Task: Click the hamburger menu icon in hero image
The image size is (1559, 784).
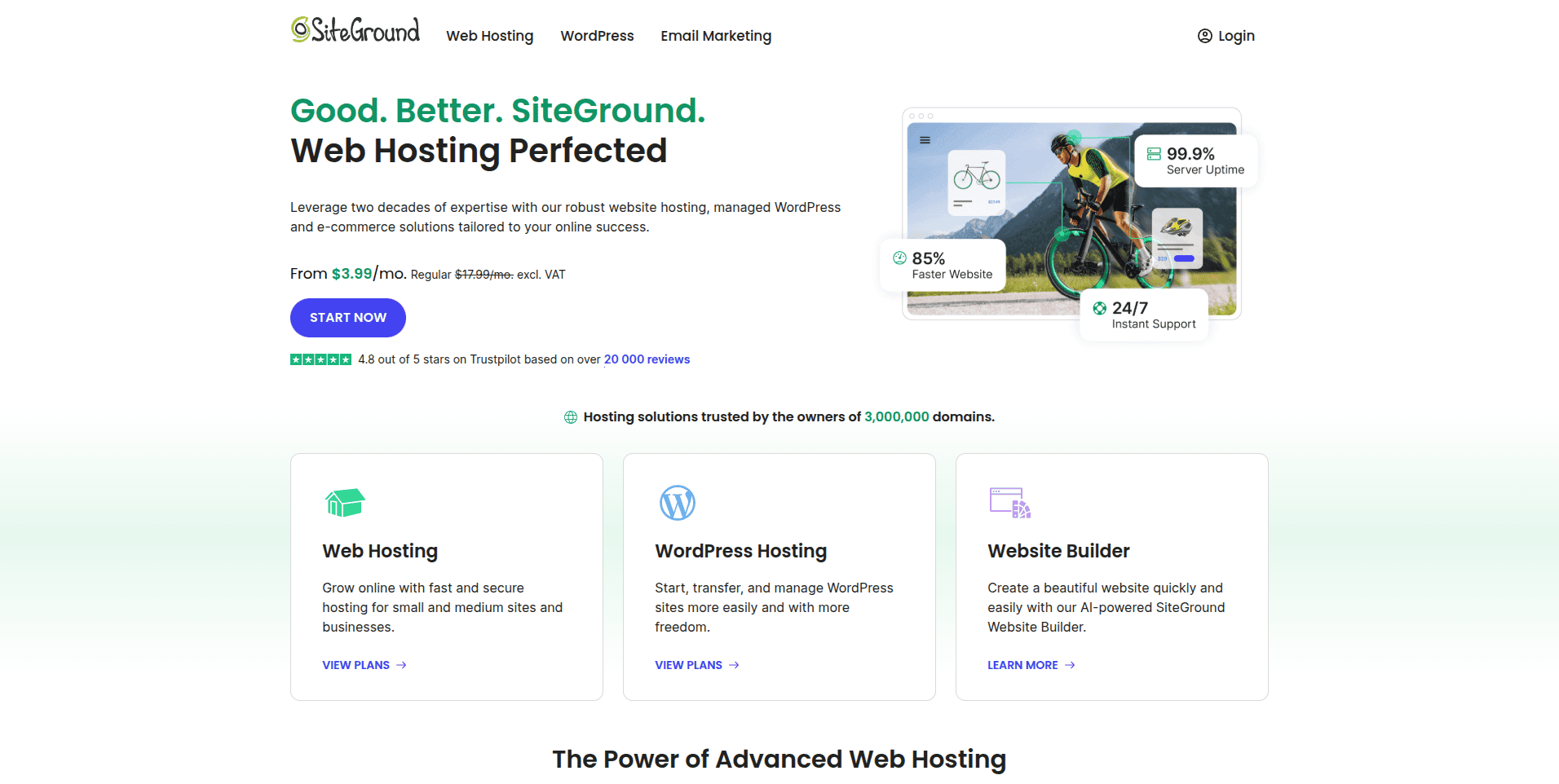Action: point(925,140)
